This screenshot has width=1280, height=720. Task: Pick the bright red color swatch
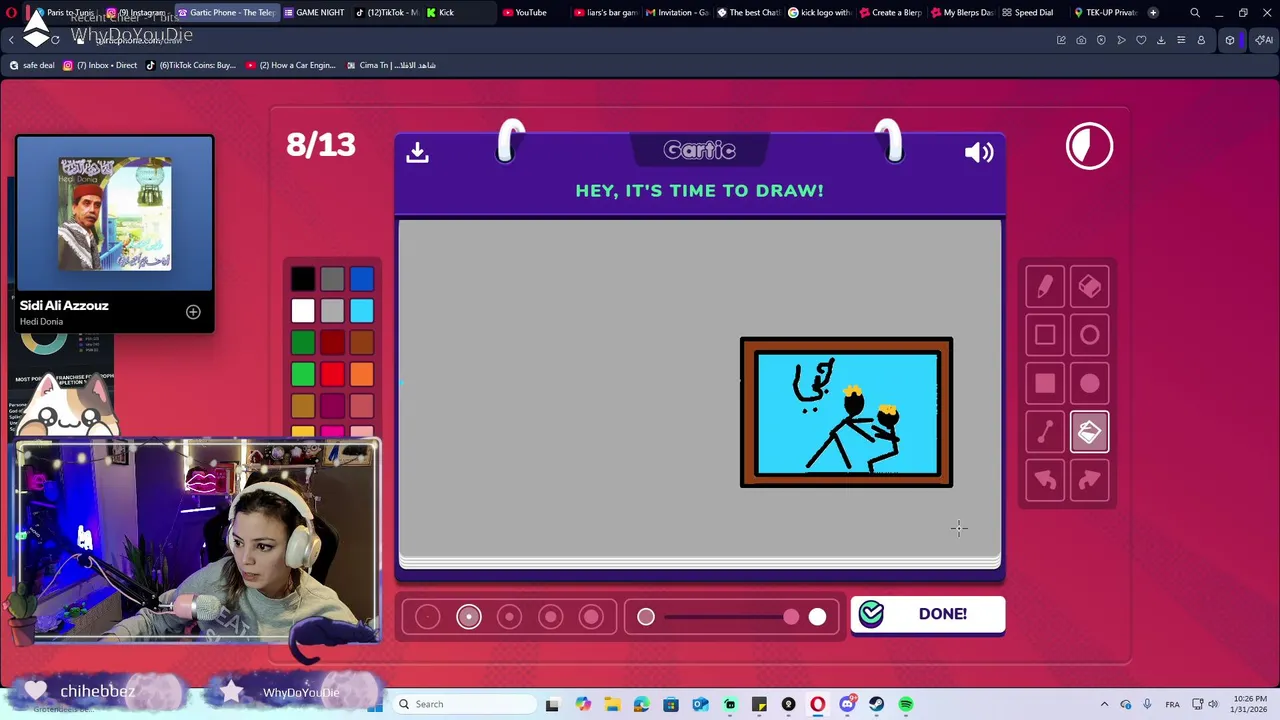point(333,375)
